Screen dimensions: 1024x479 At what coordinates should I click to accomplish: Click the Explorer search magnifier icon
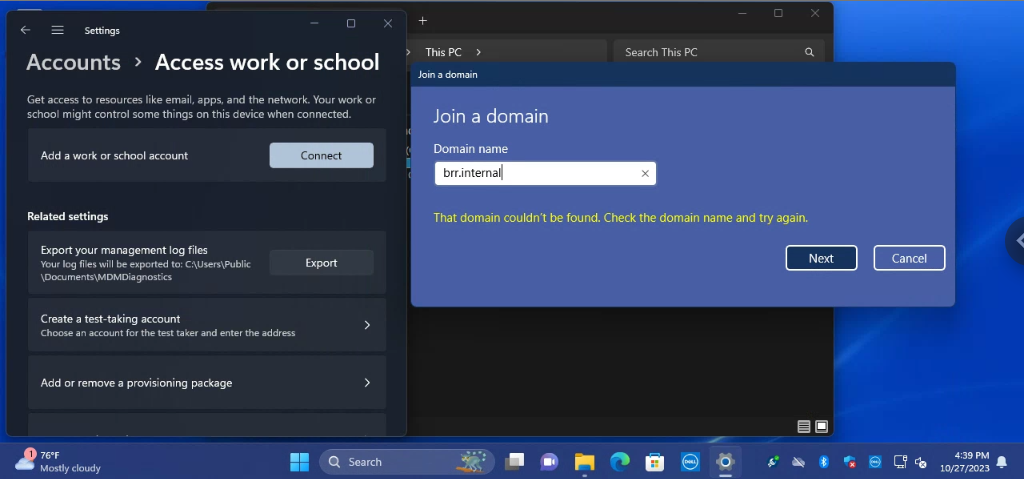(809, 52)
